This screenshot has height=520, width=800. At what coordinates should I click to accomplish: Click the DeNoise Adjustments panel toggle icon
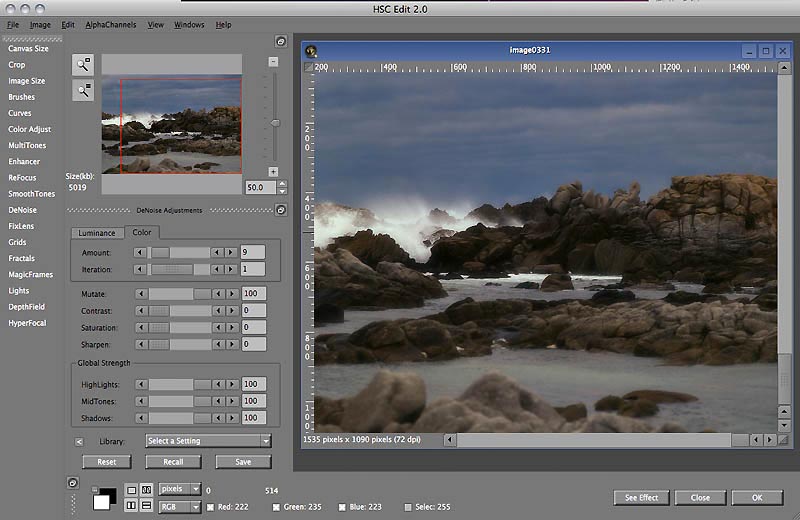click(x=281, y=210)
